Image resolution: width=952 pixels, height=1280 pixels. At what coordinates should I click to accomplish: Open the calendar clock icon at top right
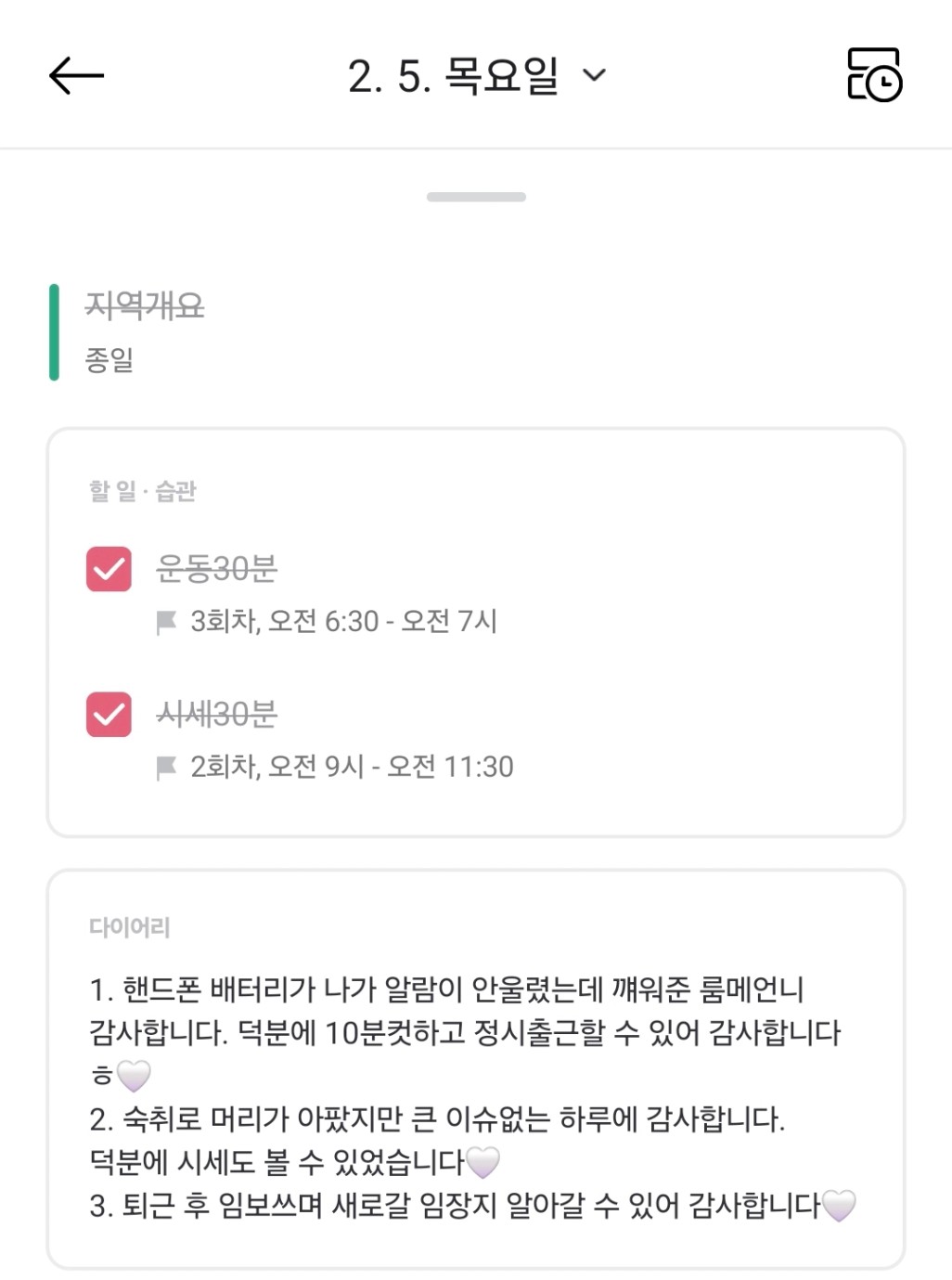[874, 75]
